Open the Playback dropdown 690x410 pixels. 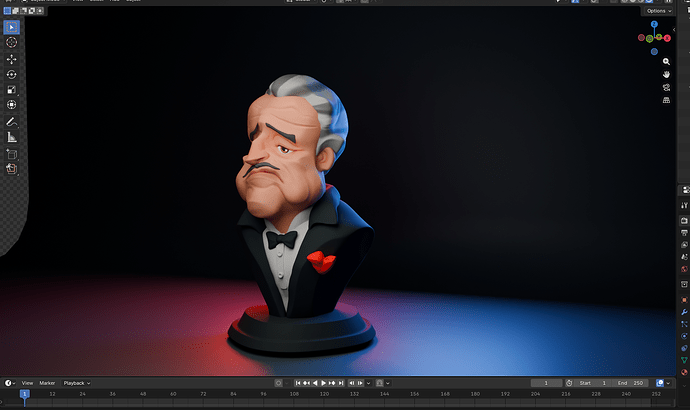coord(77,383)
